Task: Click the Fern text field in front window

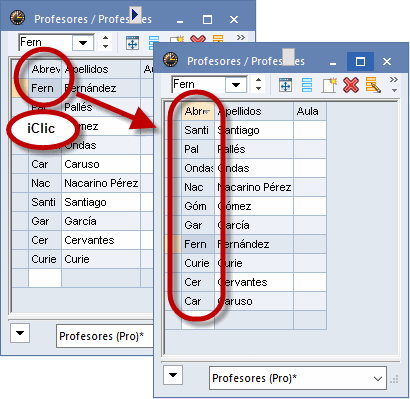Action: click(199, 85)
